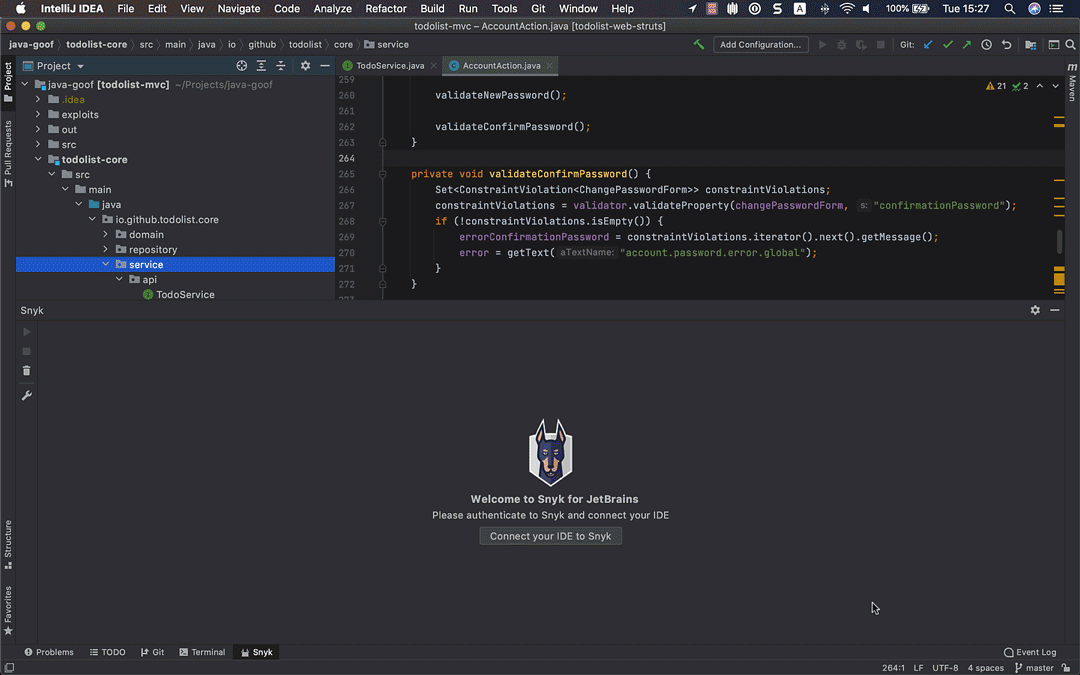
Task: Open the Event Log
Action: click(x=1030, y=652)
